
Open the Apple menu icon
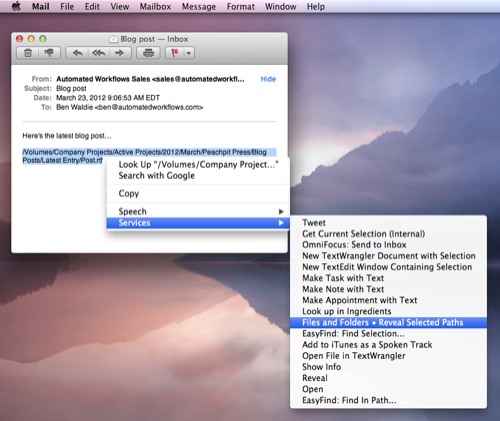pyautogui.click(x=16, y=6)
